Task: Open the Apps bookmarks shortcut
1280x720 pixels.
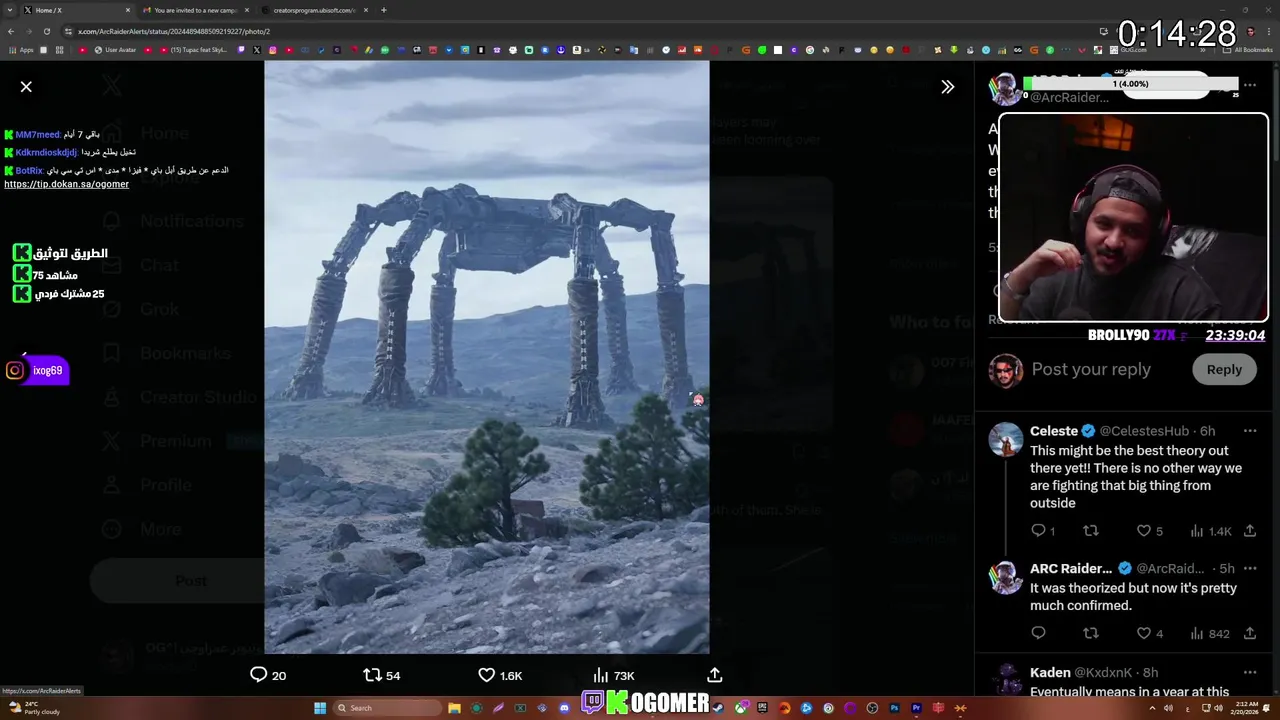Action: coord(20,50)
